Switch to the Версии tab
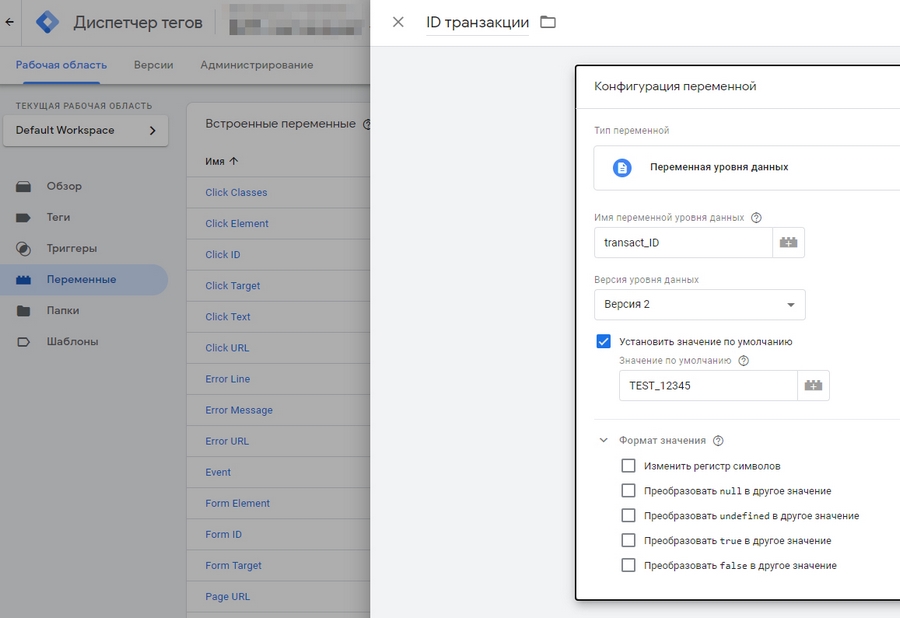This screenshot has height=618, width=900. pyautogui.click(x=153, y=65)
